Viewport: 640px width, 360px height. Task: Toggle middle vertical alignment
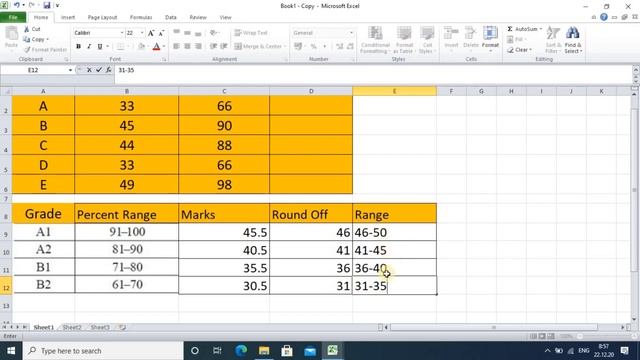(x=187, y=33)
